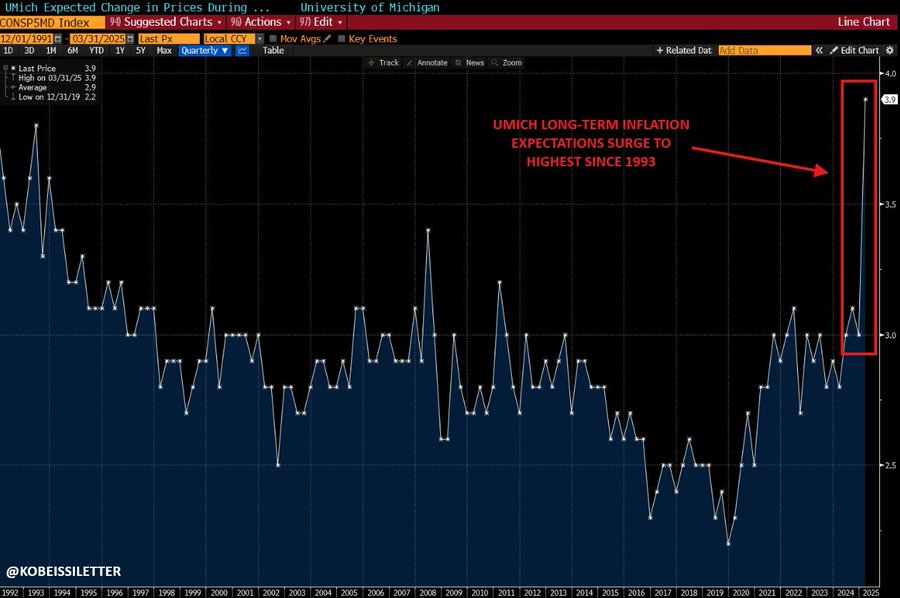Open start date calendar picker
The width and height of the screenshot is (900, 598).
pyautogui.click(x=56, y=39)
